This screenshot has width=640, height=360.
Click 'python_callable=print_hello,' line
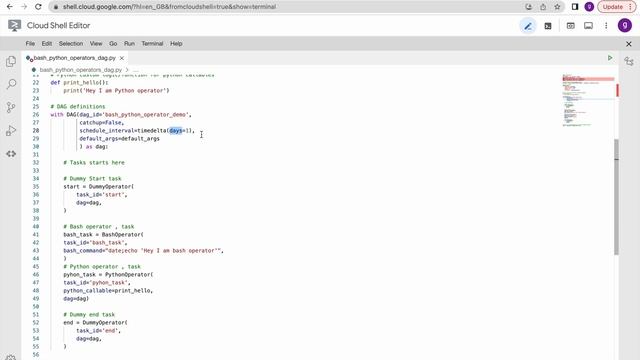[x=108, y=291]
